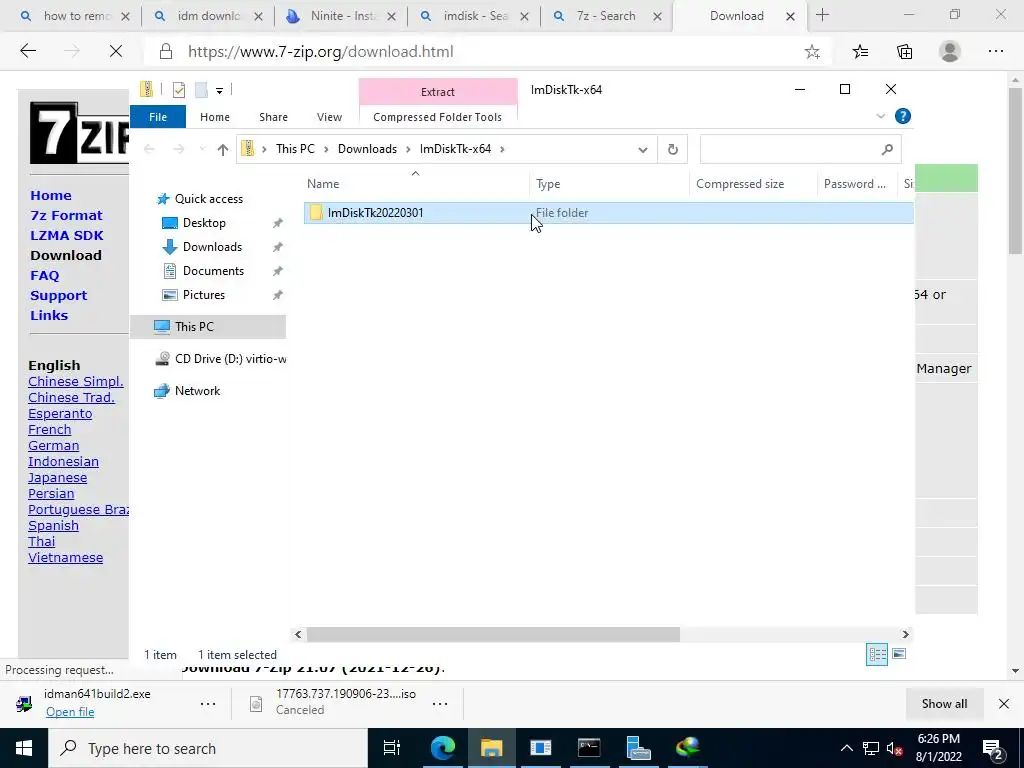Open a new Edge tab with plus
Viewport: 1024px width, 768px height.
(x=822, y=16)
